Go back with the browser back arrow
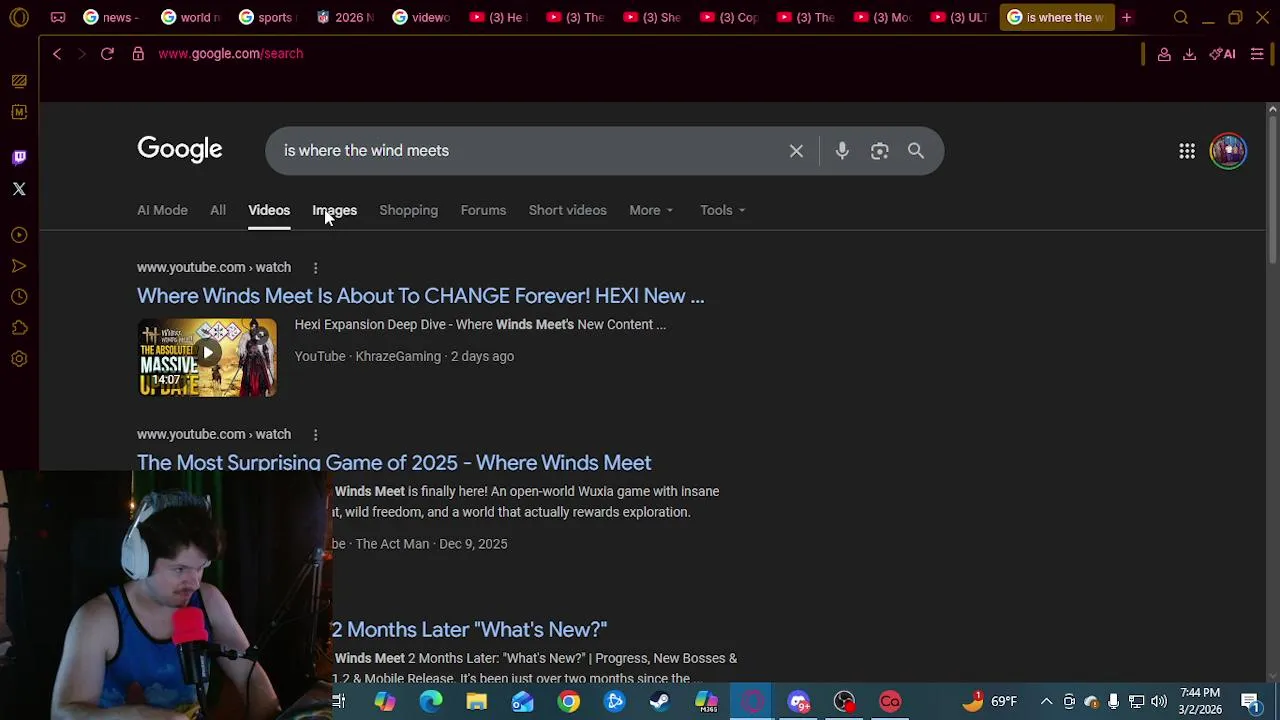Viewport: 1280px width, 720px height. coord(57,54)
